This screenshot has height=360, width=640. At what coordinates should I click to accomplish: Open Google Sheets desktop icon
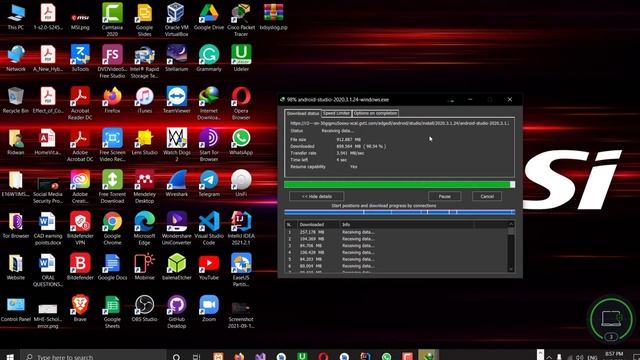coord(112,311)
